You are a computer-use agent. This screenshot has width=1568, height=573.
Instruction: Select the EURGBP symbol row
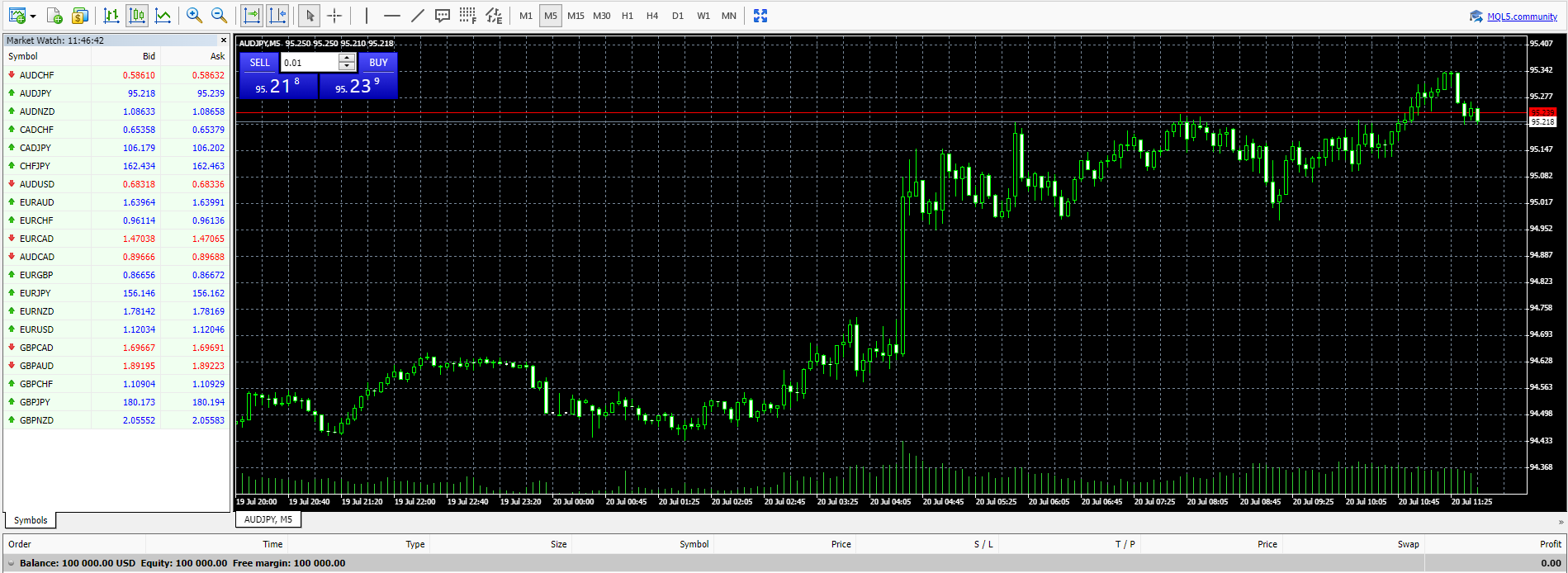[x=116, y=275]
